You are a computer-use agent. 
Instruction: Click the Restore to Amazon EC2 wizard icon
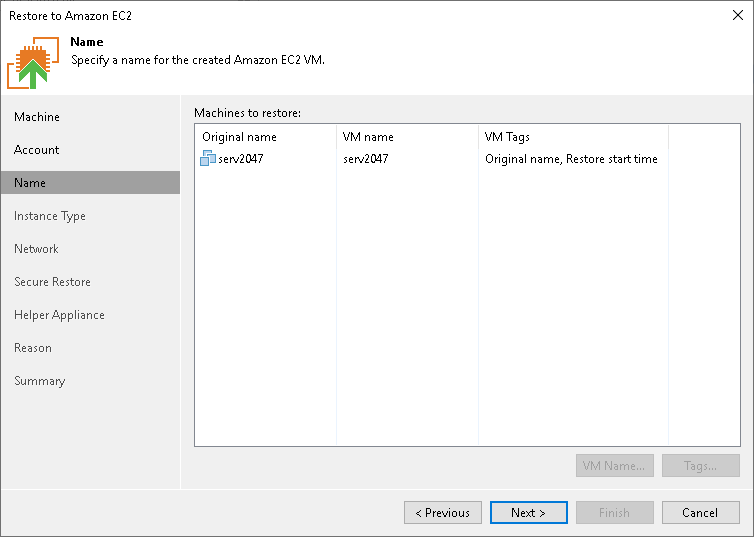[33, 62]
